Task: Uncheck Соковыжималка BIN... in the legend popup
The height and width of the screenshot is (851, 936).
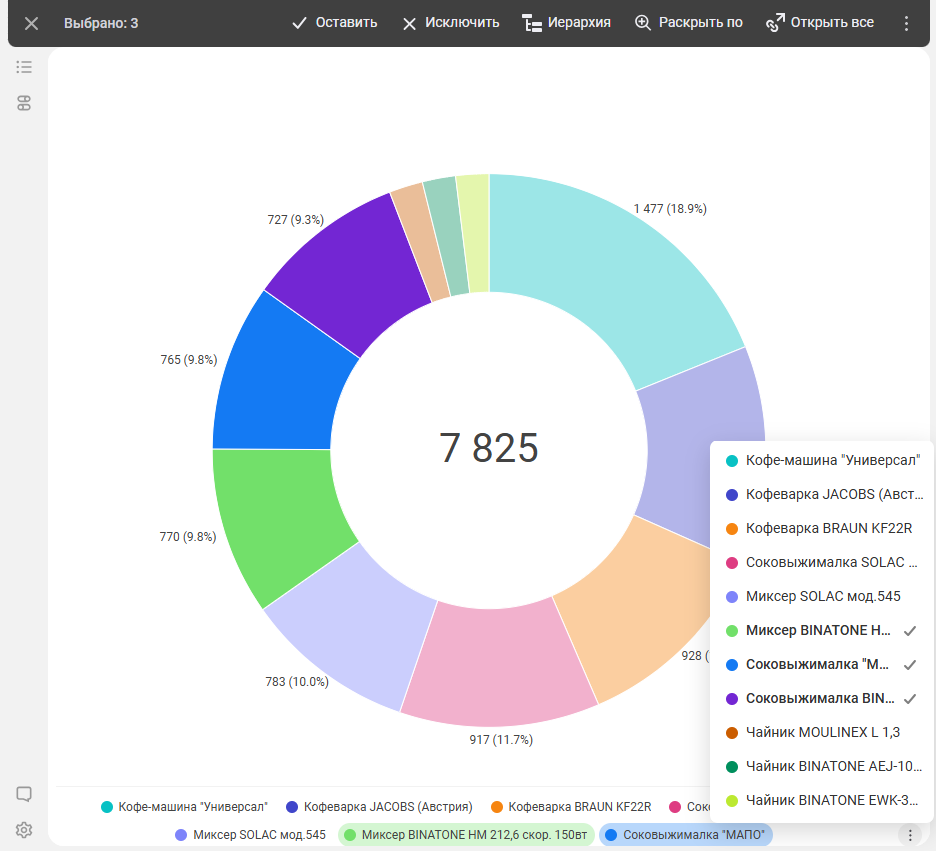Action: pyautogui.click(x=820, y=698)
